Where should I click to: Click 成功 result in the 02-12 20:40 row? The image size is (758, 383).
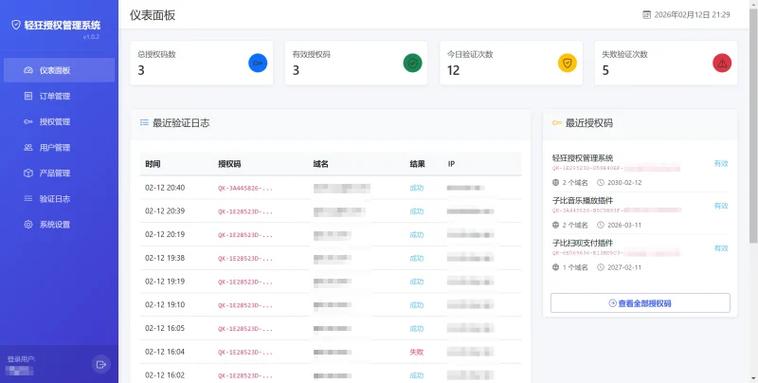416,188
